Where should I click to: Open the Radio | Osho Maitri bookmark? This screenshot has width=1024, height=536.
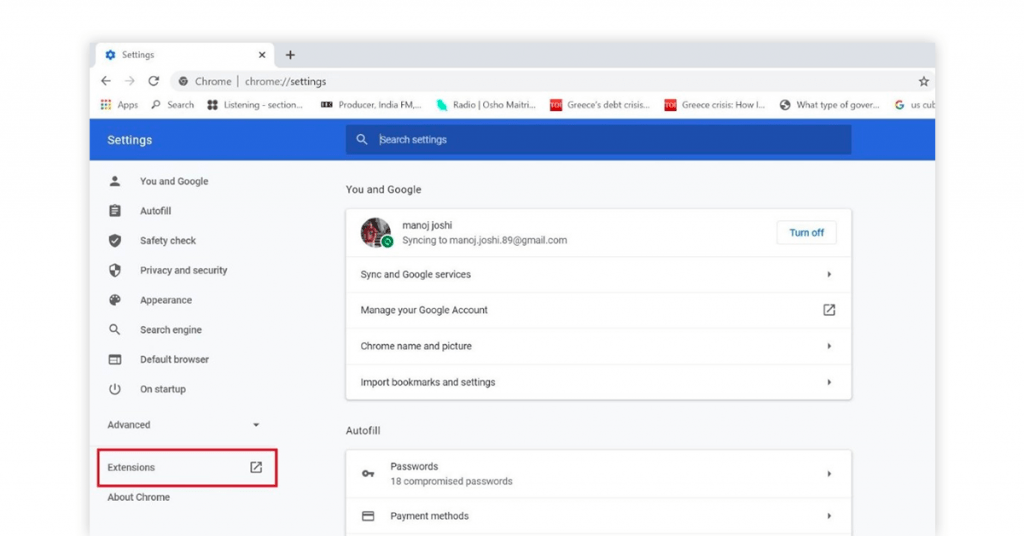tap(486, 104)
